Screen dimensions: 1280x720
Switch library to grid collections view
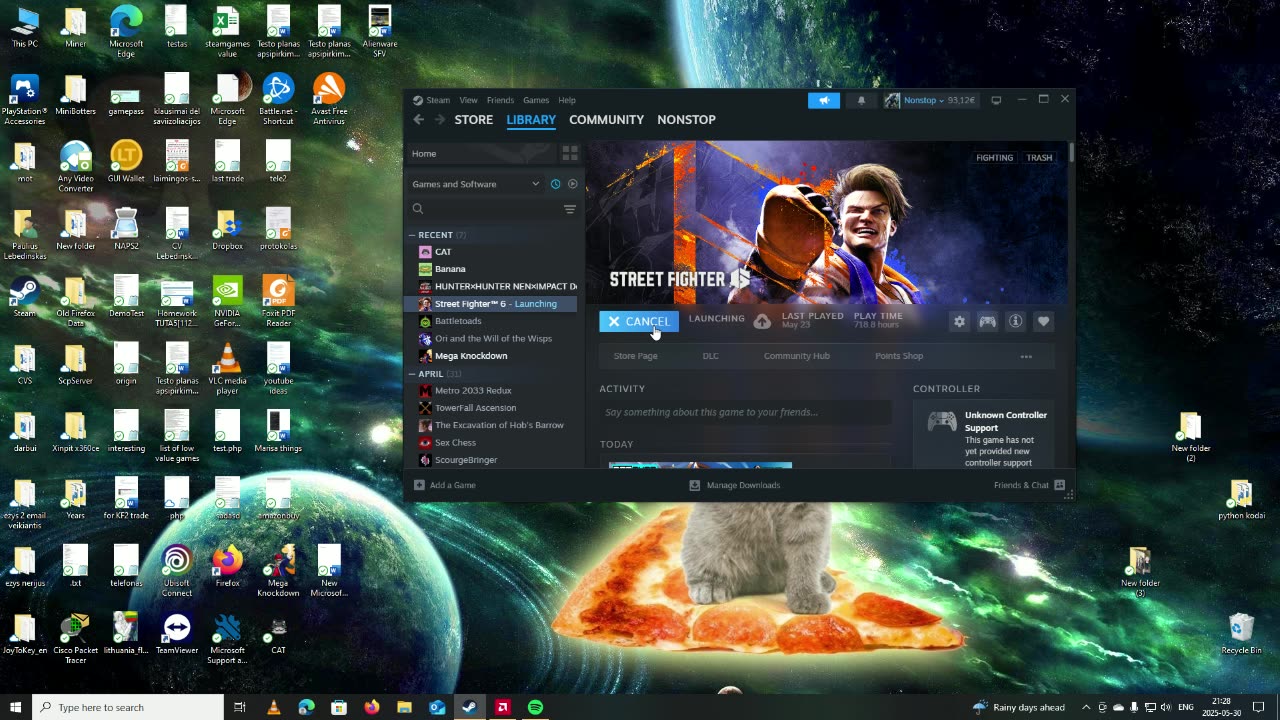click(570, 154)
